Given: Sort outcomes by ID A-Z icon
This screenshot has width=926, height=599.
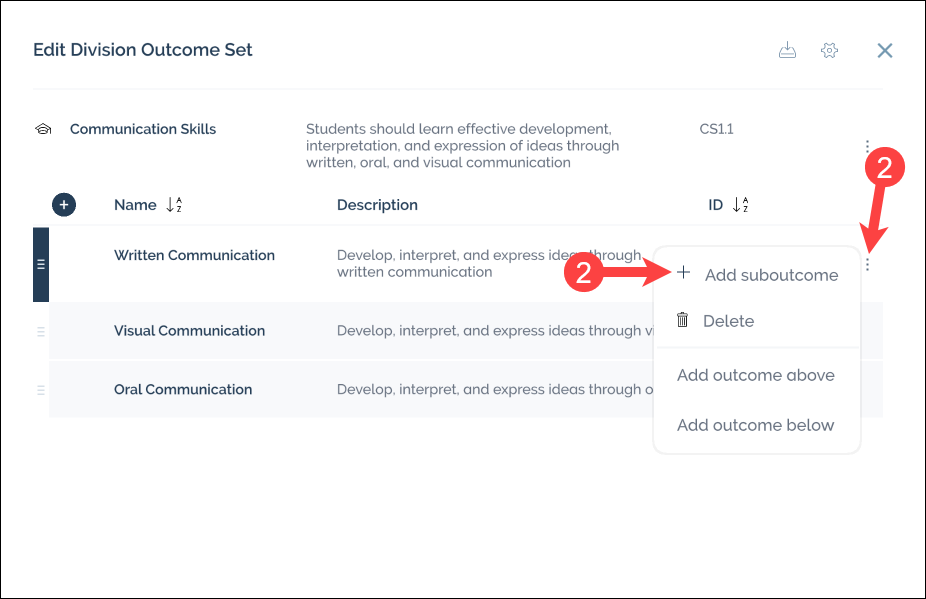Looking at the screenshot, I should [741, 205].
